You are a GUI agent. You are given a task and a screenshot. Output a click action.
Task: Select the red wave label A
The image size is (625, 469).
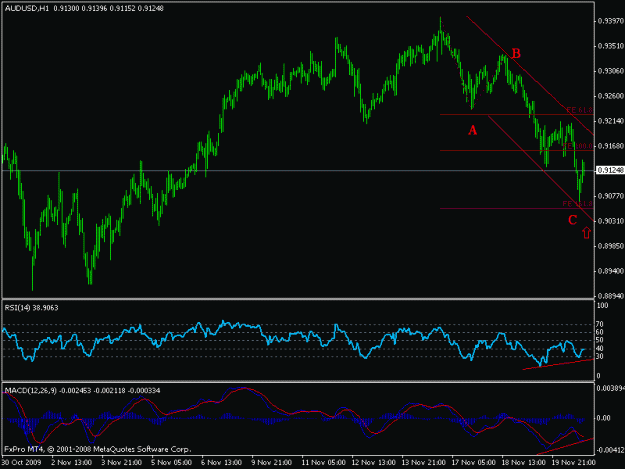pyautogui.click(x=472, y=130)
